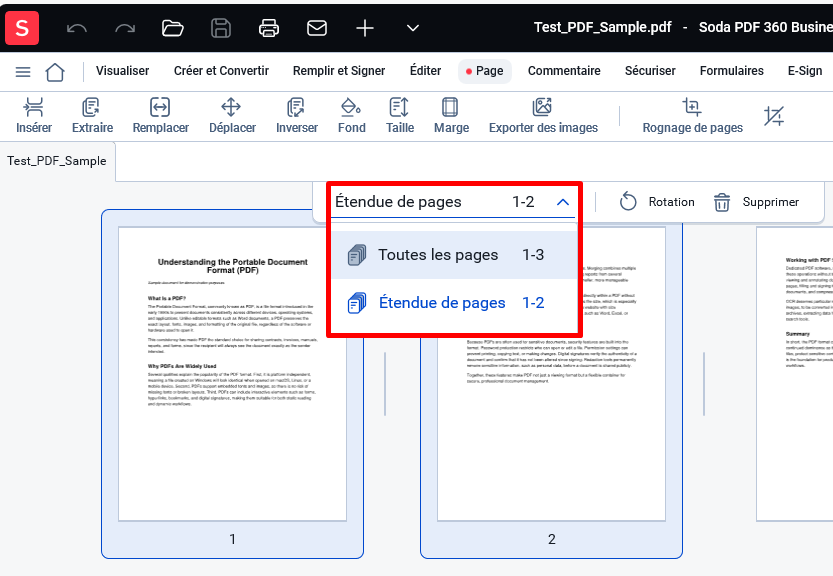Open the hamburger menu
Viewport: 833px width, 576px height.
click(23, 72)
